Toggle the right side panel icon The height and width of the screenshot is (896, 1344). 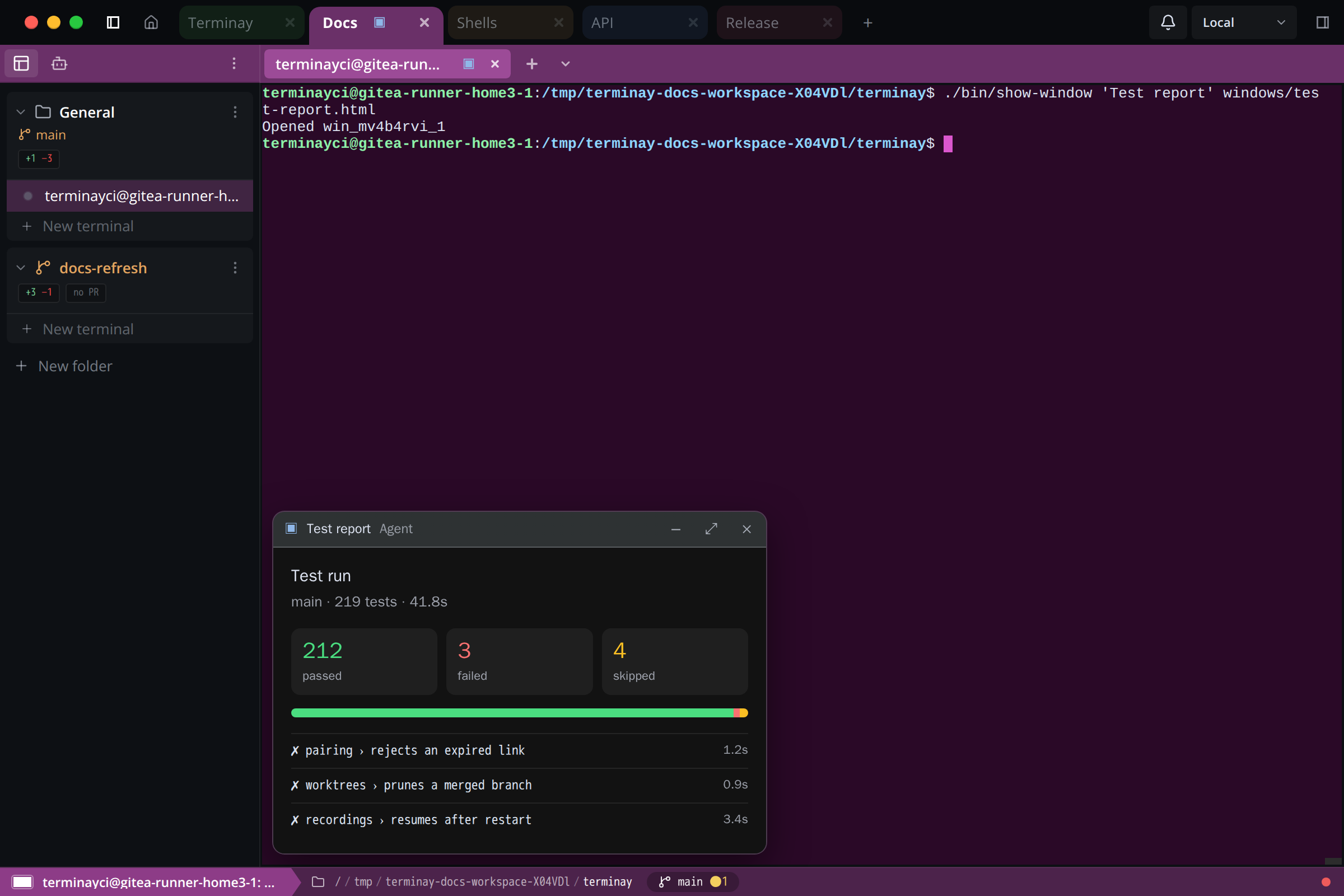tap(1322, 22)
